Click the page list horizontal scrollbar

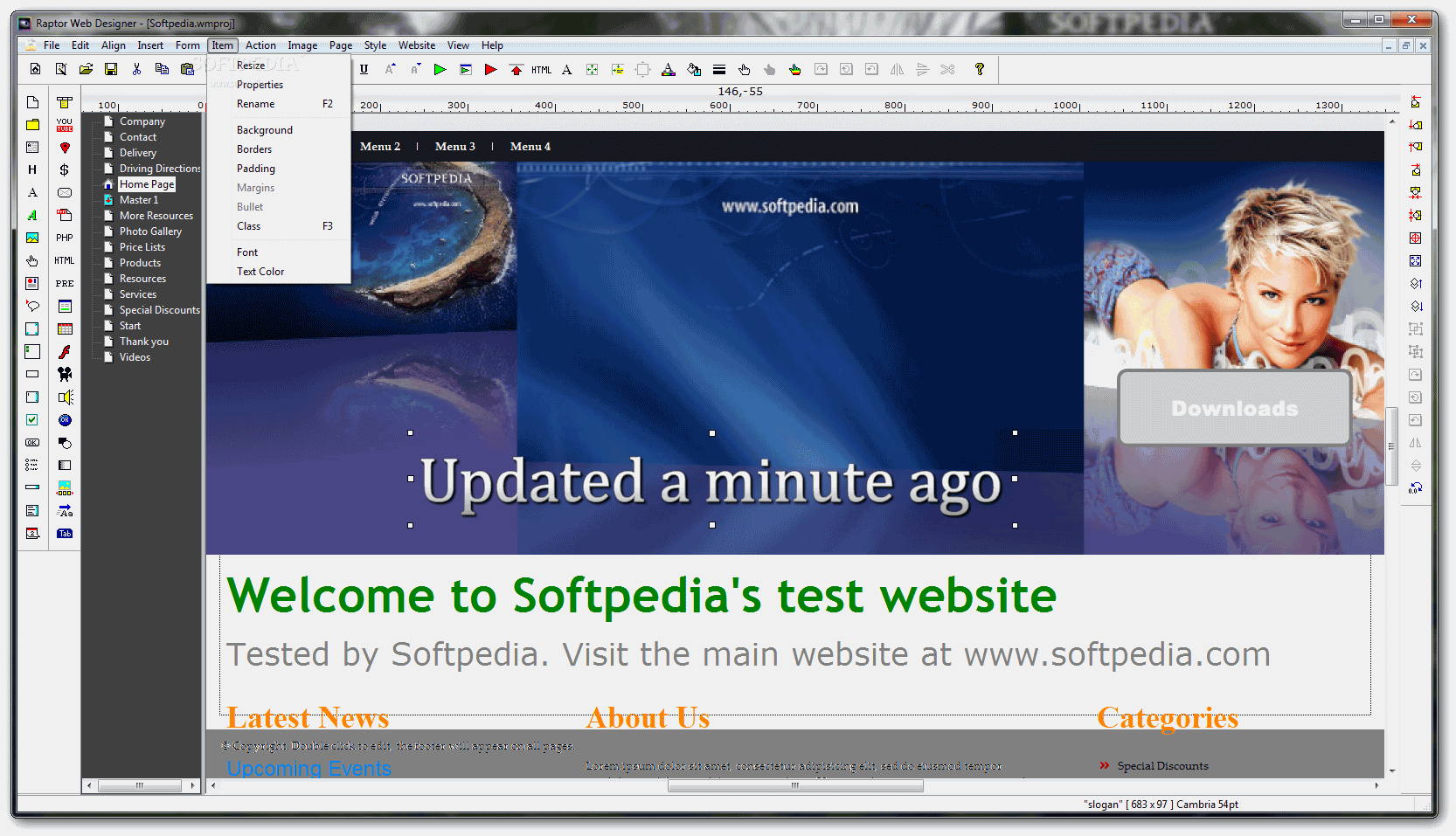140,785
